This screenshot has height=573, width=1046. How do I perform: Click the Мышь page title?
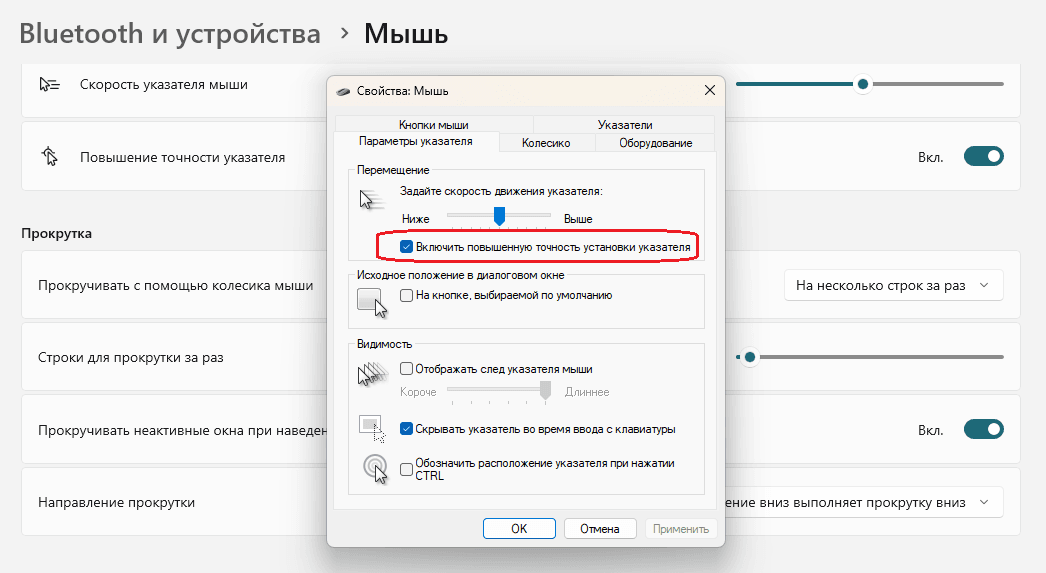click(406, 33)
